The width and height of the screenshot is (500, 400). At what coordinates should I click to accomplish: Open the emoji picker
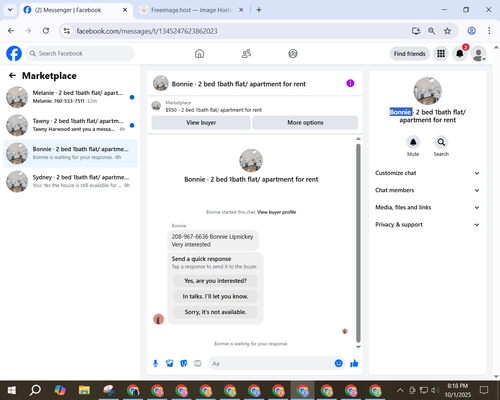(338, 363)
